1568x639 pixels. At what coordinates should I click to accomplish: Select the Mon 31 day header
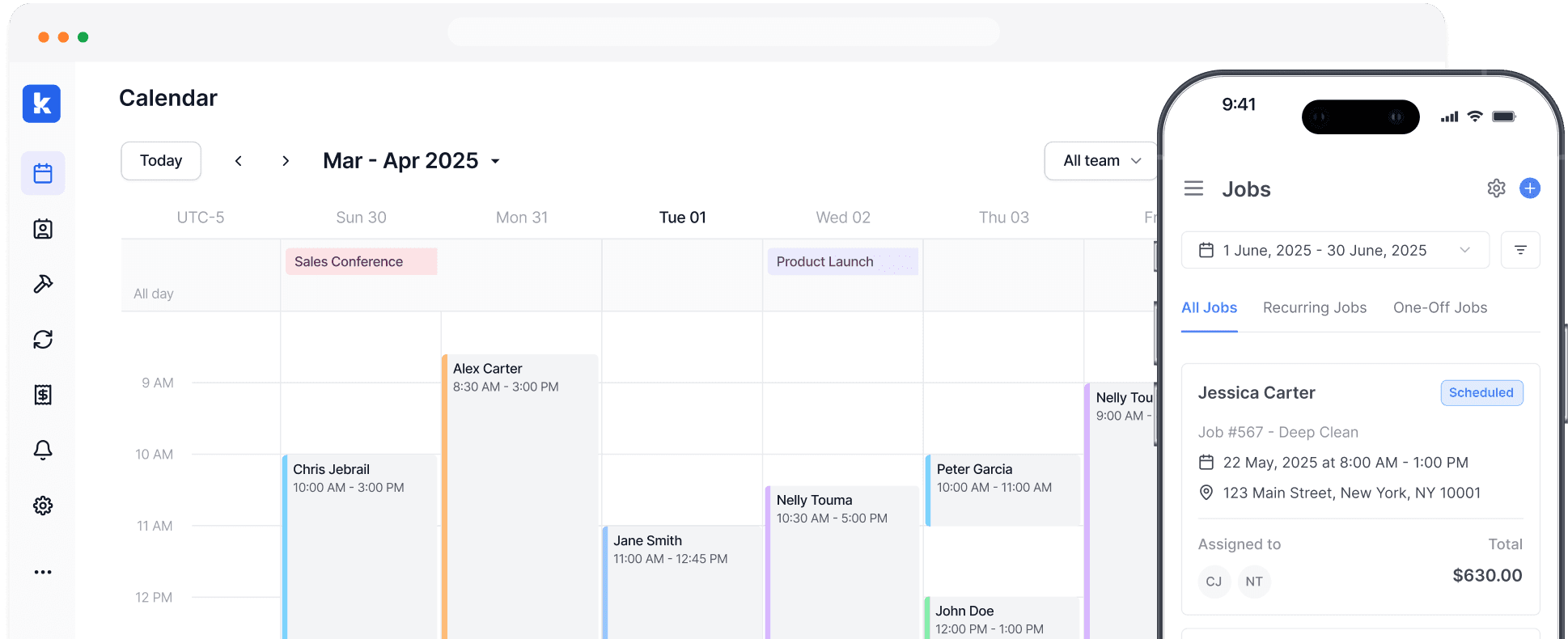(522, 218)
